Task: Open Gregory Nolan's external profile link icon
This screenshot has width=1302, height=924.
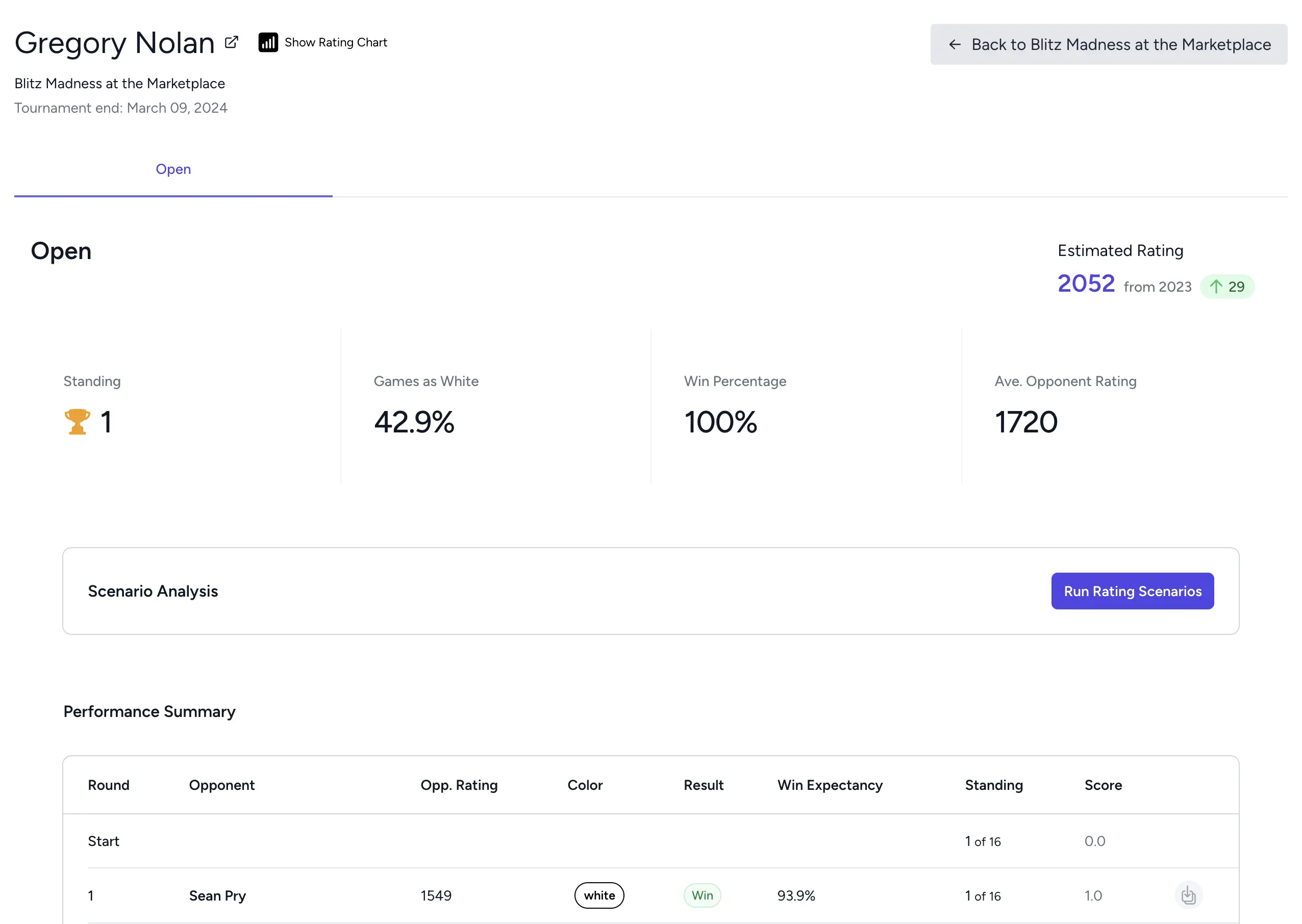Action: pos(232,43)
